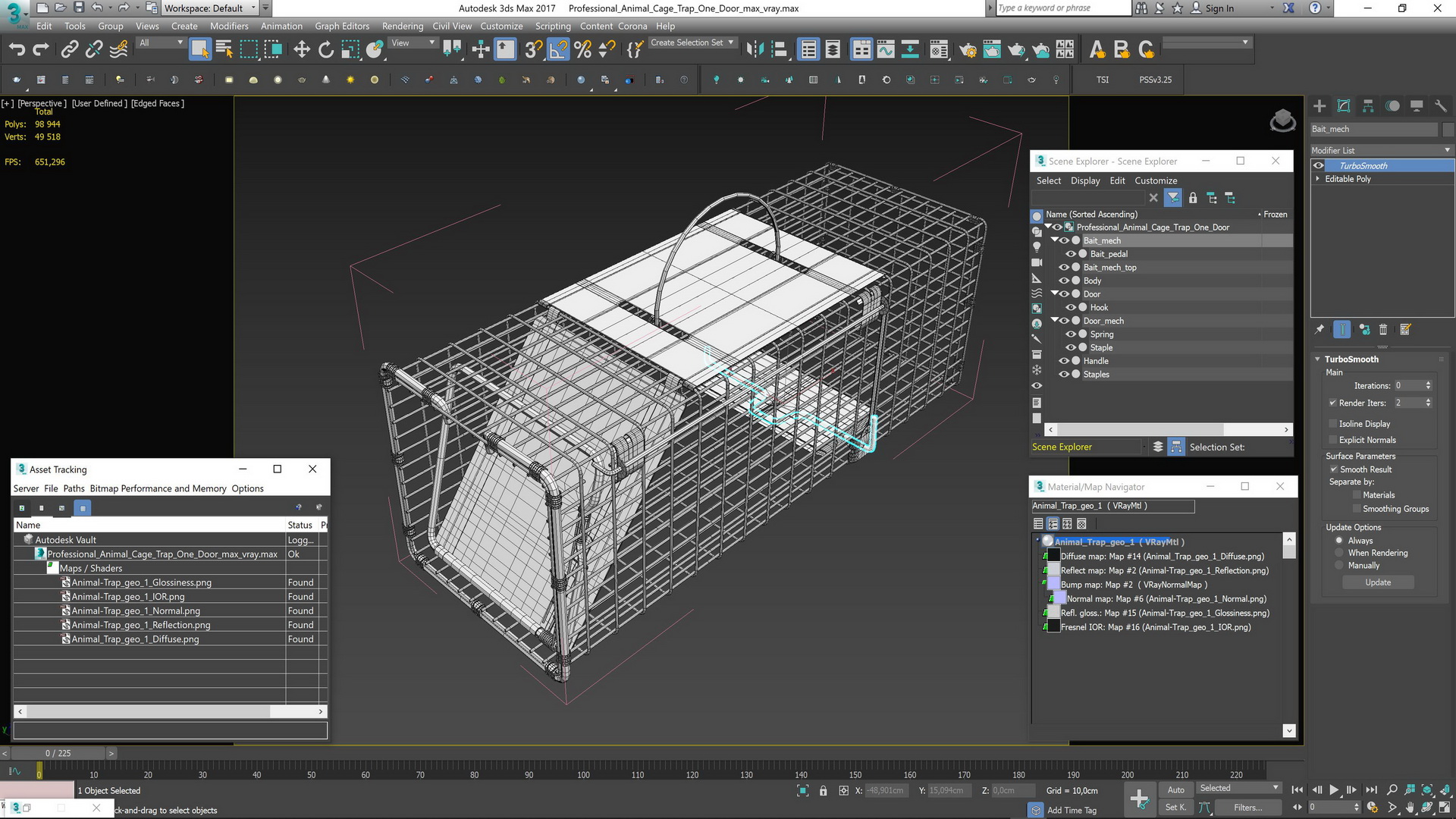Open the Rendering menu
1456x819 pixels.
[402, 26]
